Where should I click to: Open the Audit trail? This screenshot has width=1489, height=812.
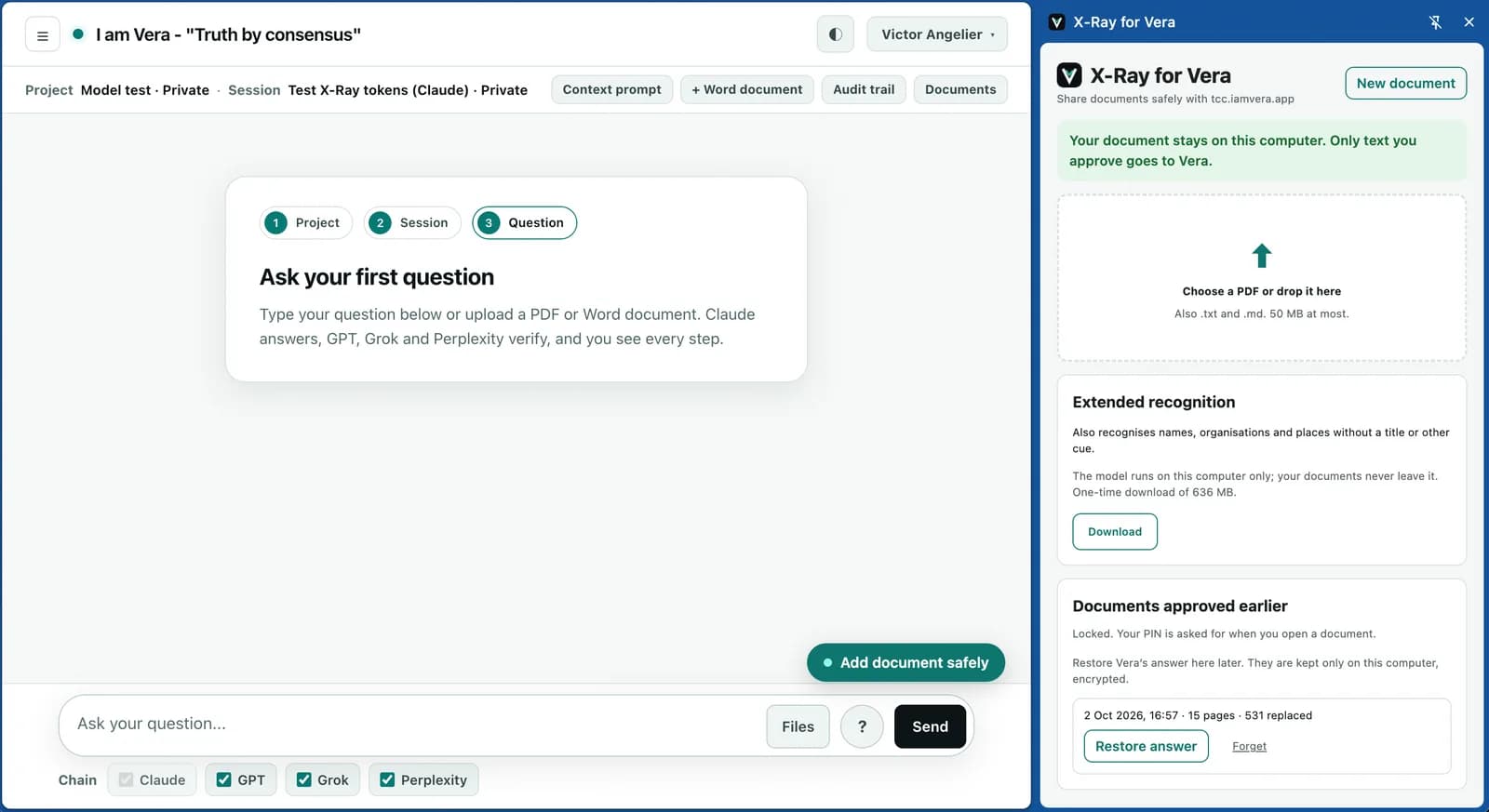(864, 89)
